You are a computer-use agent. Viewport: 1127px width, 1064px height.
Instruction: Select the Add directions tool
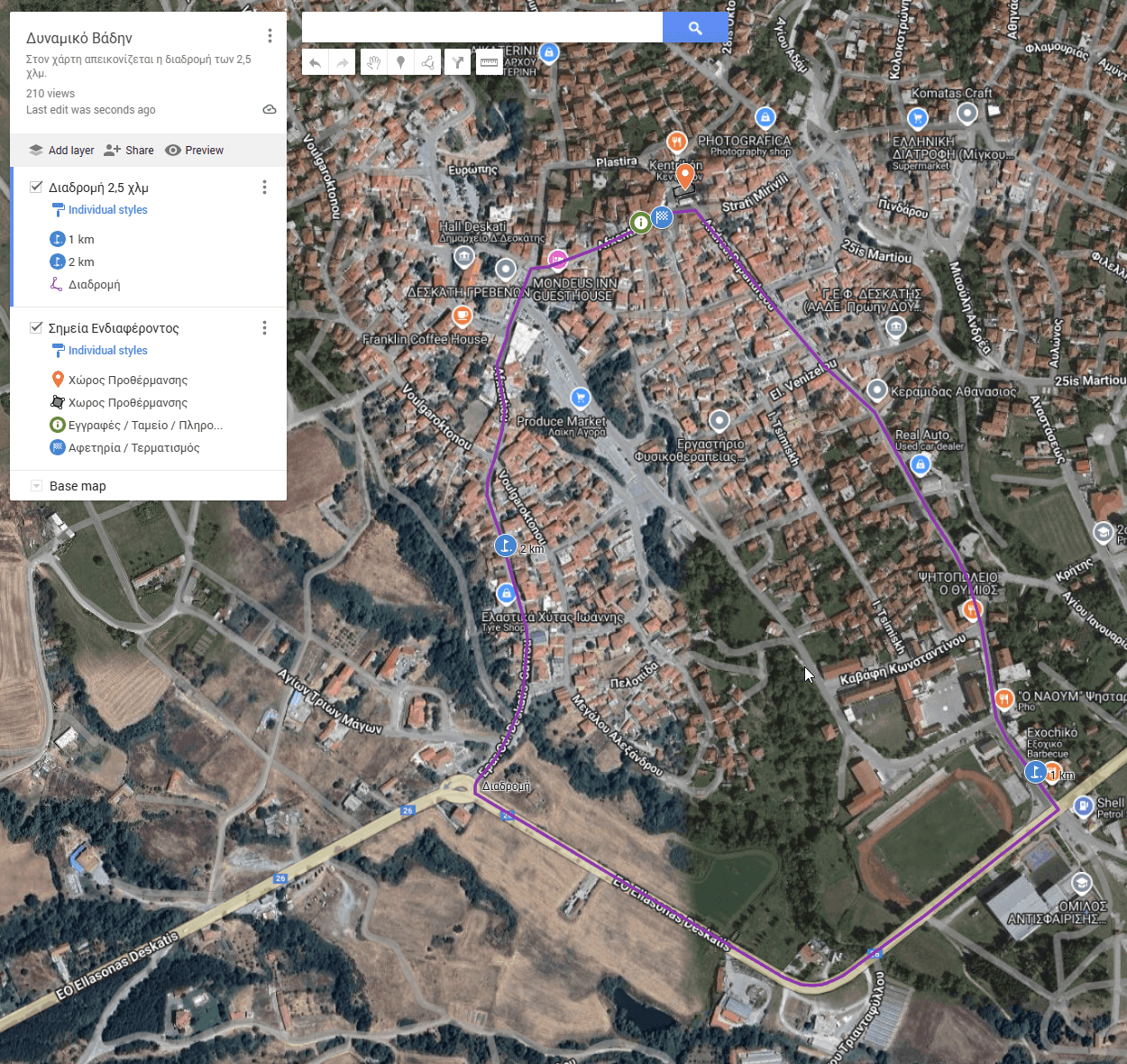458,62
